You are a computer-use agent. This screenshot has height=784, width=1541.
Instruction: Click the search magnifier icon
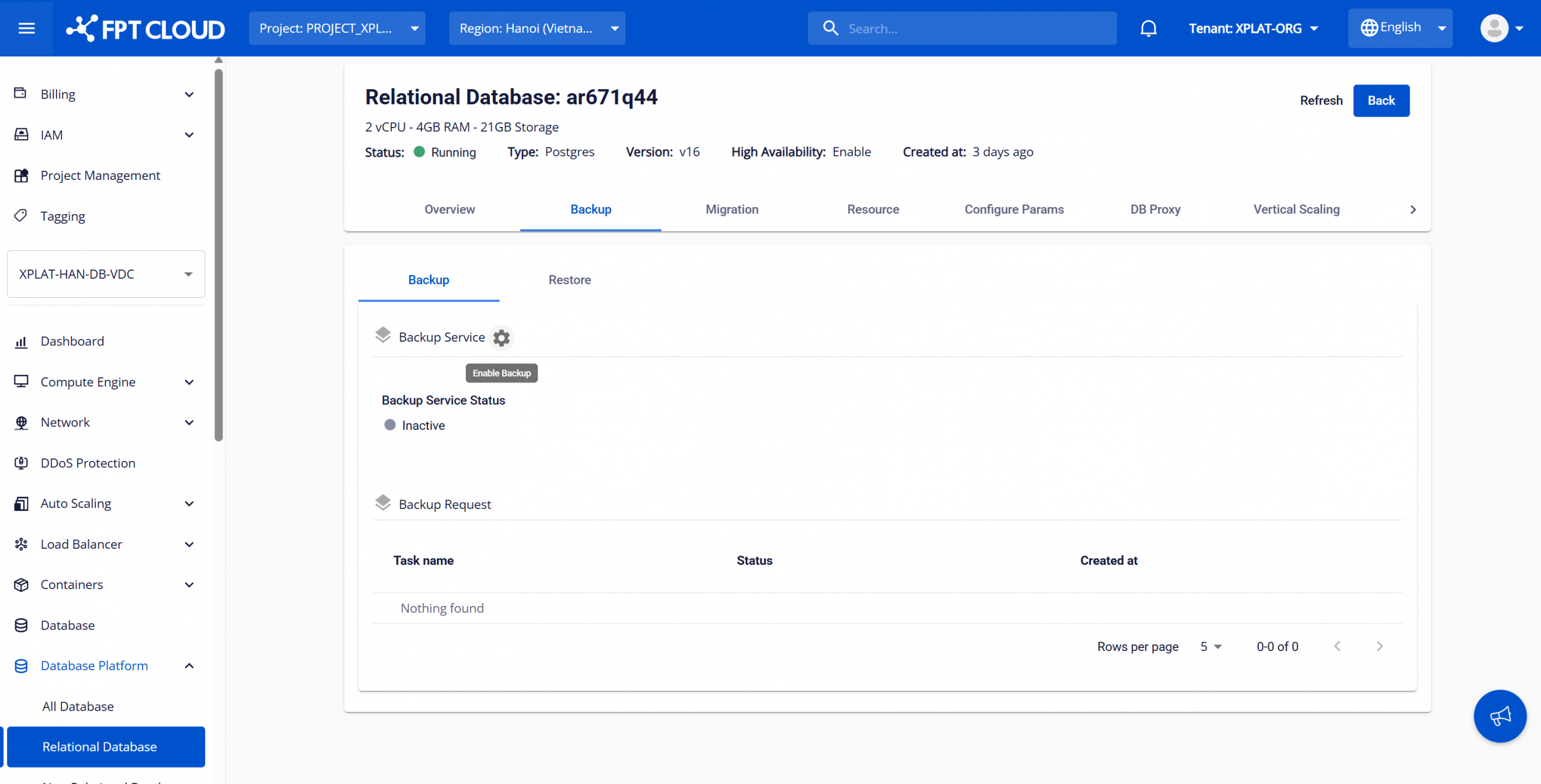click(x=830, y=28)
